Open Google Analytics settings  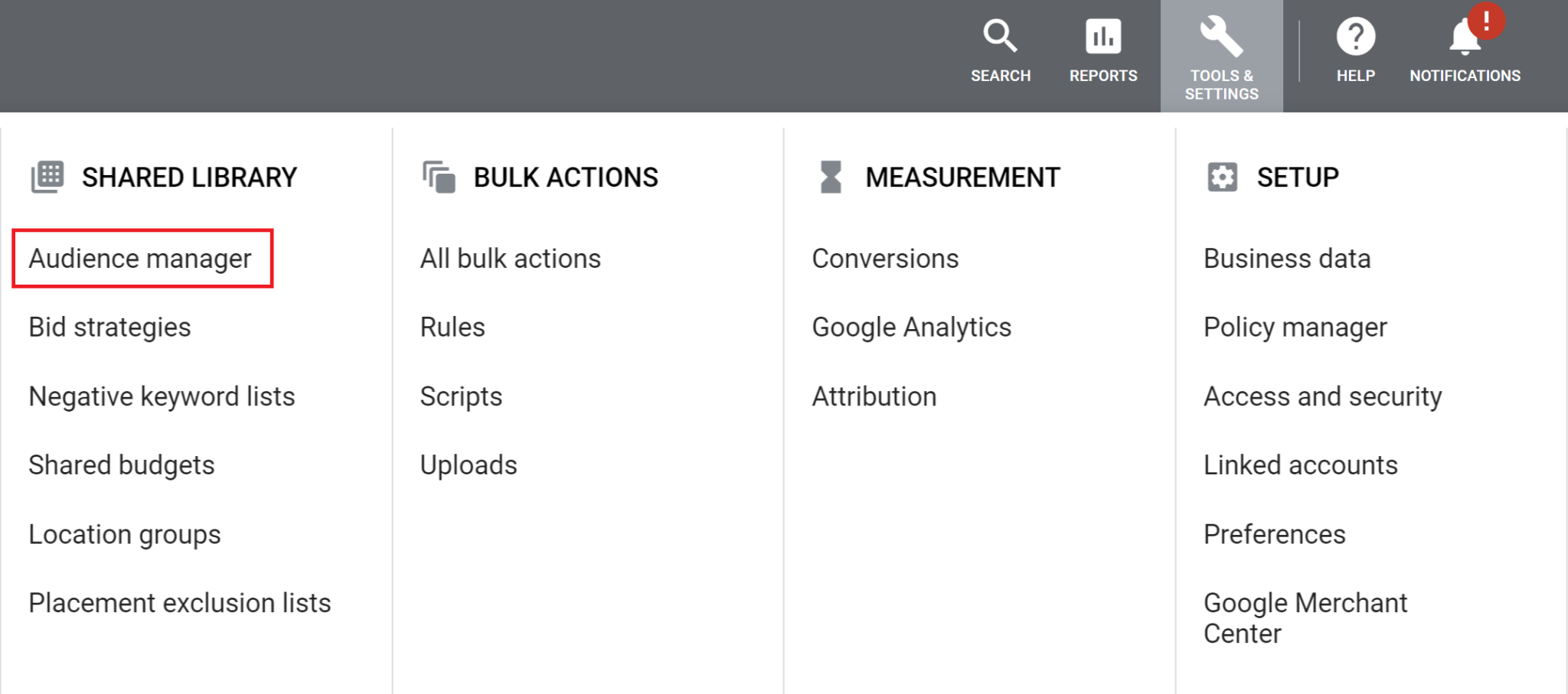(x=911, y=327)
